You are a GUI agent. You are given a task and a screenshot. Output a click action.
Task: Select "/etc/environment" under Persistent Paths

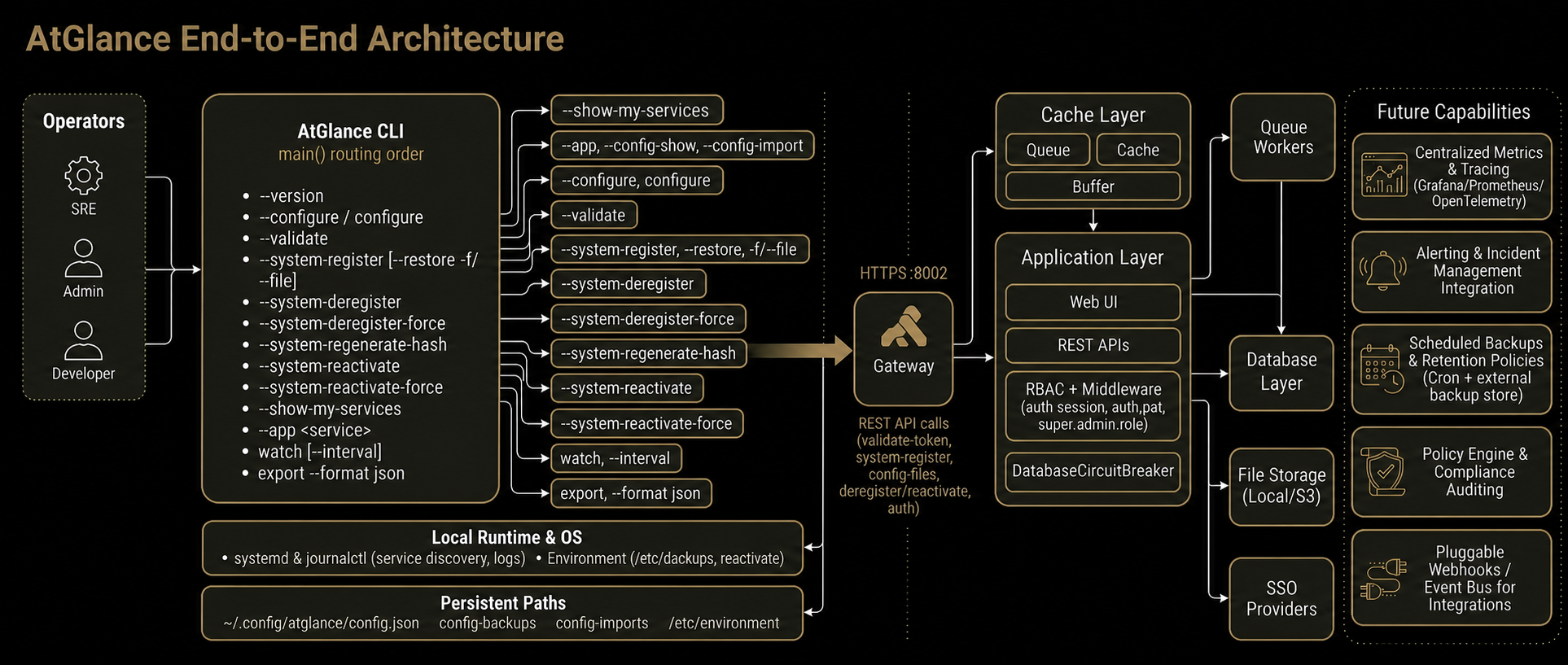[x=724, y=623]
